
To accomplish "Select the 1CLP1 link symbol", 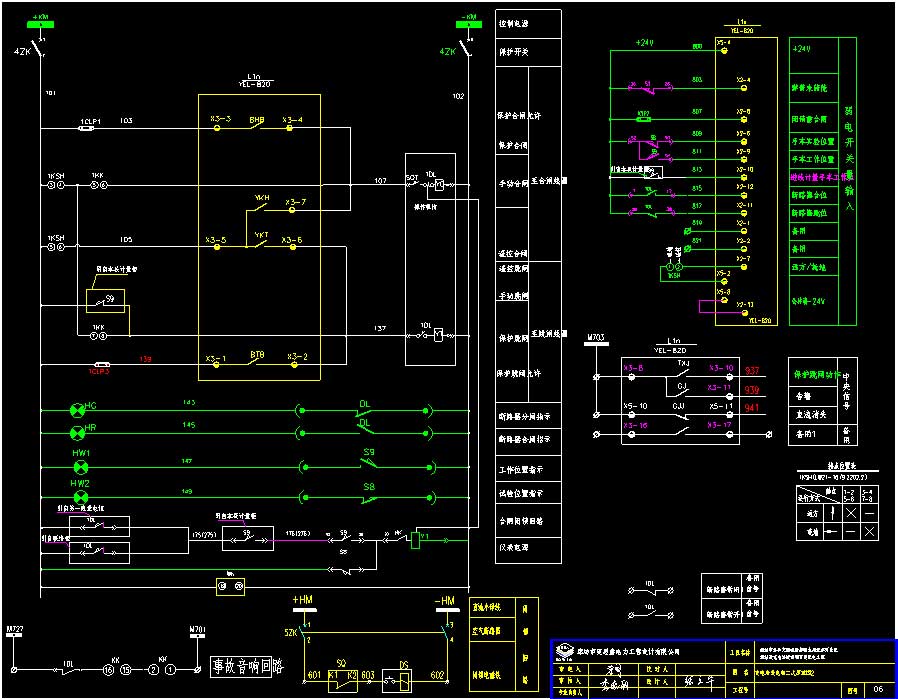I will pyautogui.click(x=90, y=127).
